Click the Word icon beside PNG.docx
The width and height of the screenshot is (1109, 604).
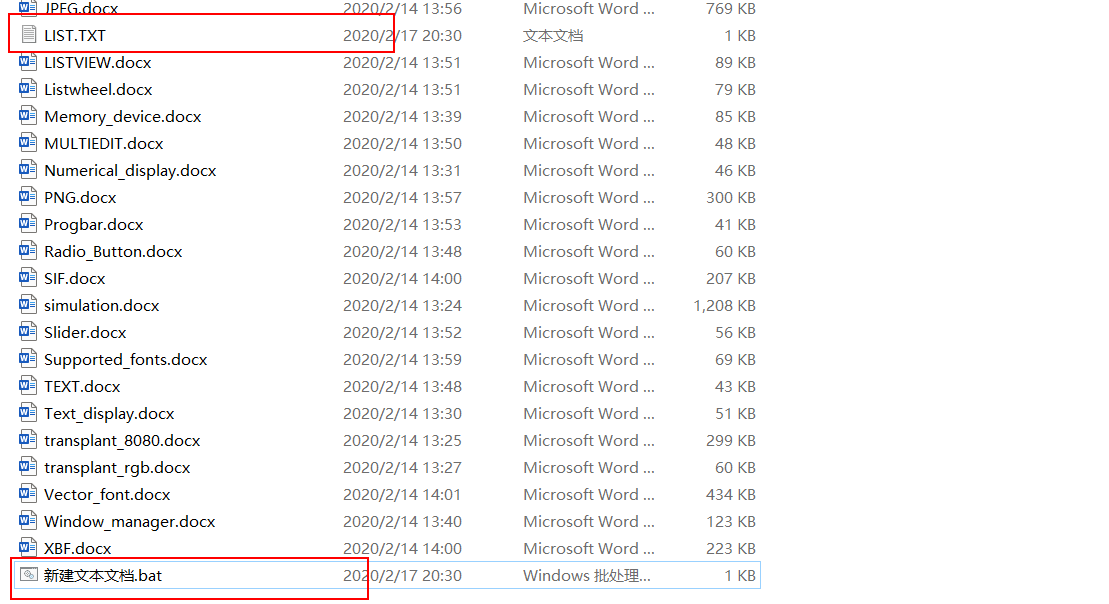coord(28,197)
